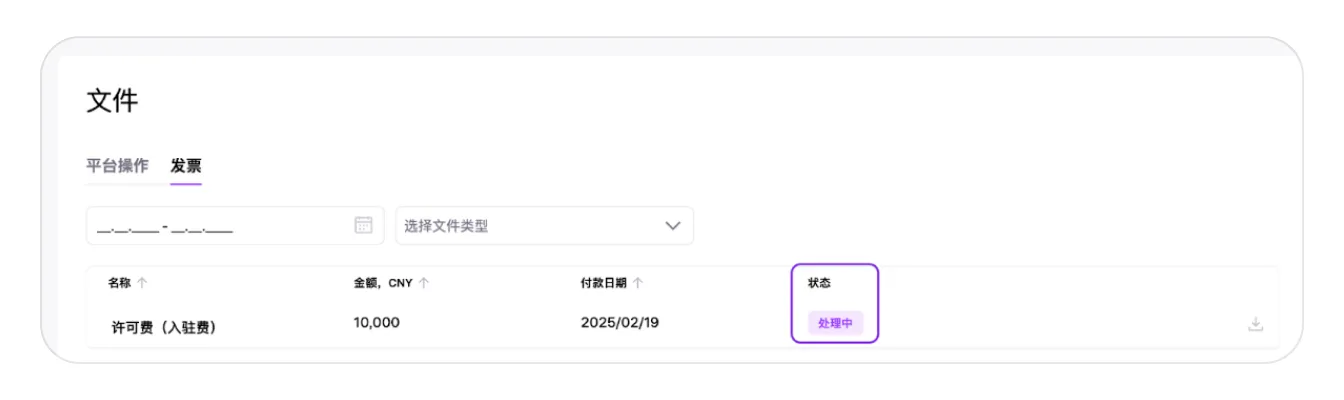The image size is (1344, 400).
Task: Click the sort arrow beside 付款日期
Action: (638, 283)
